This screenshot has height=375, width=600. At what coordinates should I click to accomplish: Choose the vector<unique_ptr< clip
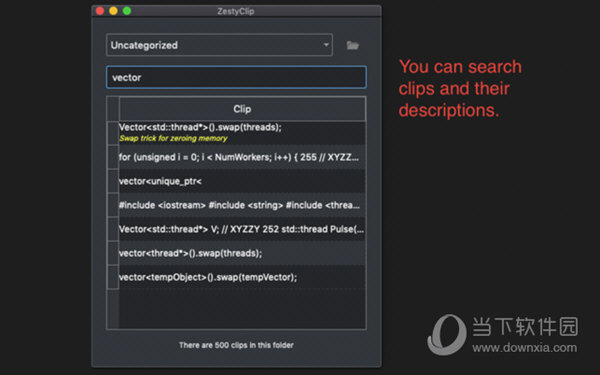pyautogui.click(x=242, y=181)
